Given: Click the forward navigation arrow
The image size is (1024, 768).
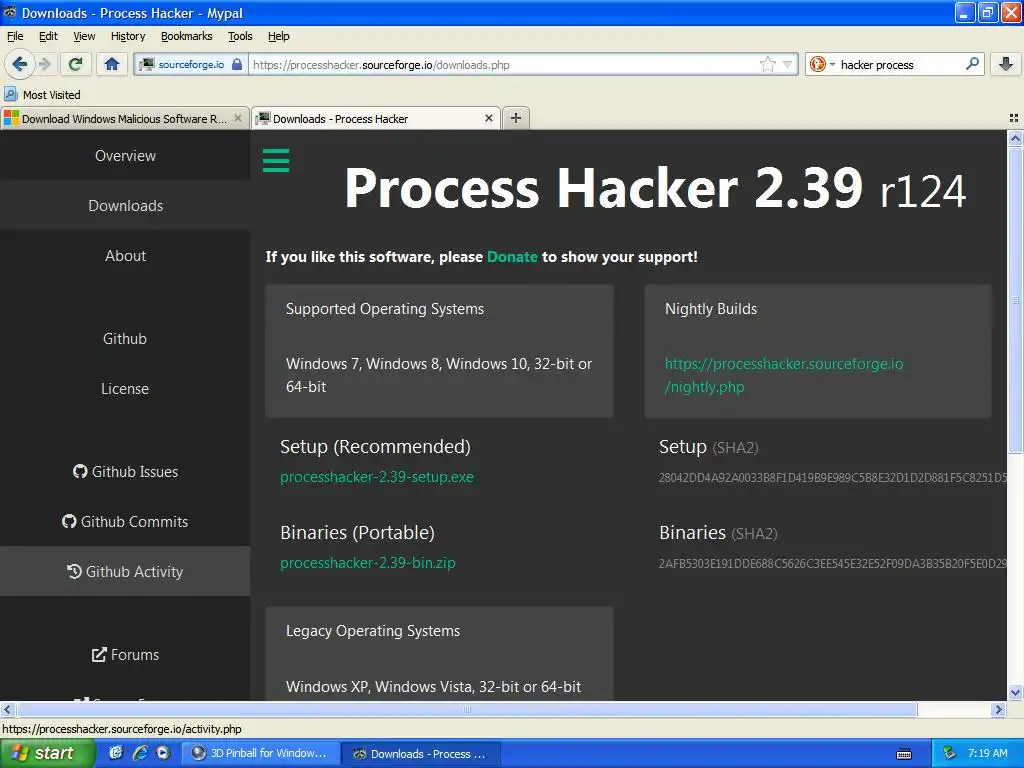Looking at the screenshot, I should point(44,64).
